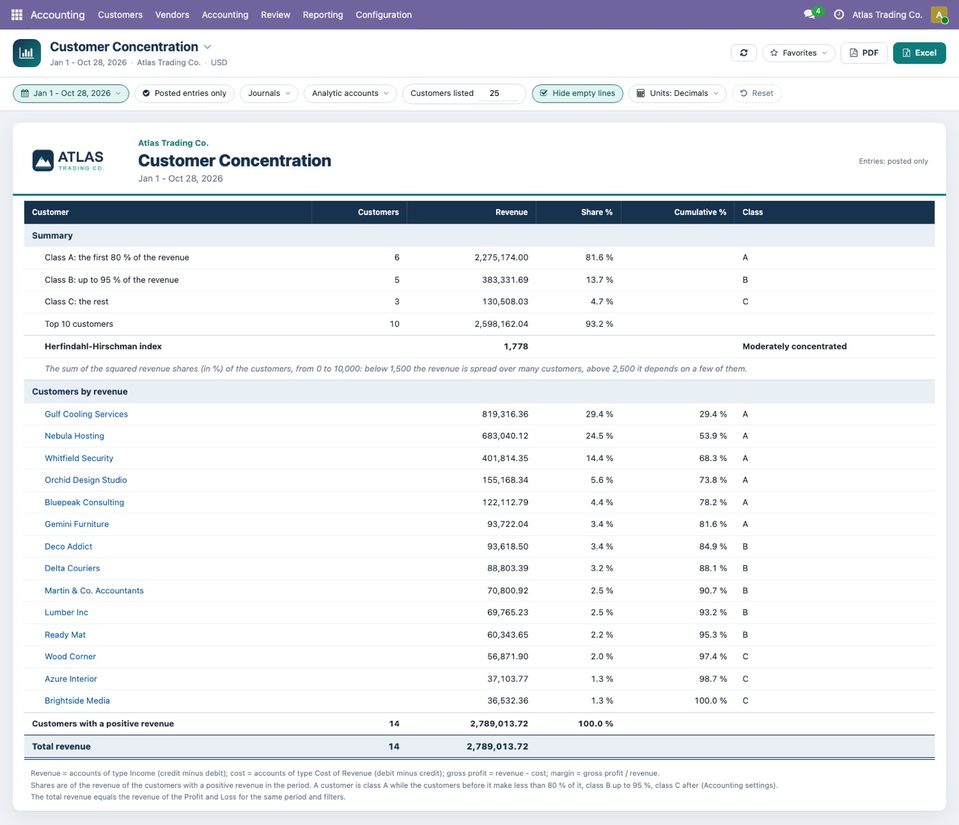This screenshot has height=825, width=959.
Task: Open the Nebula Hosting customer link
Action: (74, 436)
